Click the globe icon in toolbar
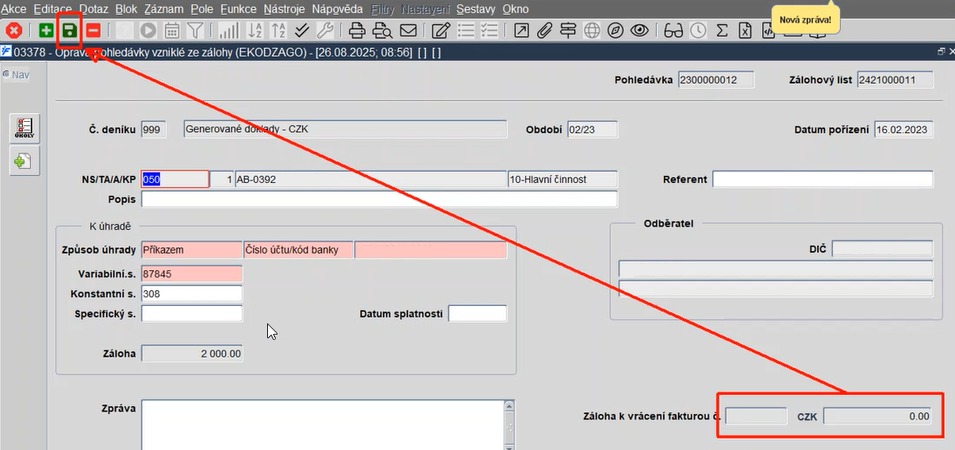 591,30
